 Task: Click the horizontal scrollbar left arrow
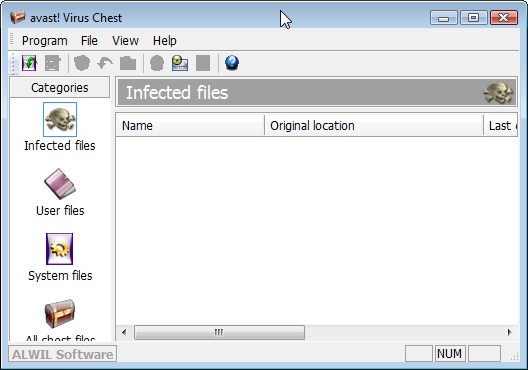[x=124, y=333]
